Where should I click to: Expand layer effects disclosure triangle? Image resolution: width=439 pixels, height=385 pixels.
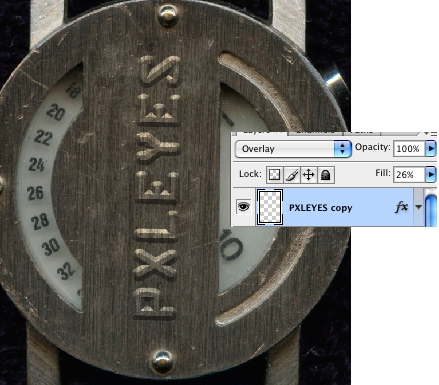[x=419, y=207]
